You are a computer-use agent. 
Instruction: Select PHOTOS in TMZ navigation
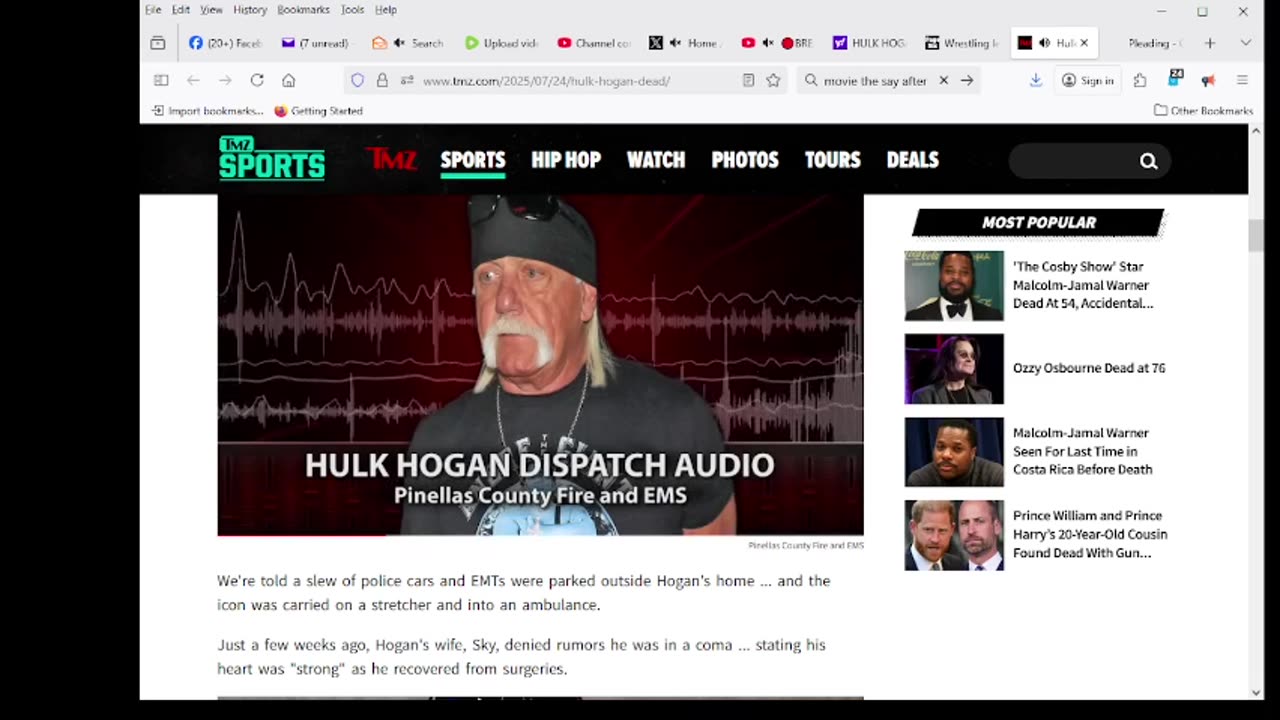[745, 160]
